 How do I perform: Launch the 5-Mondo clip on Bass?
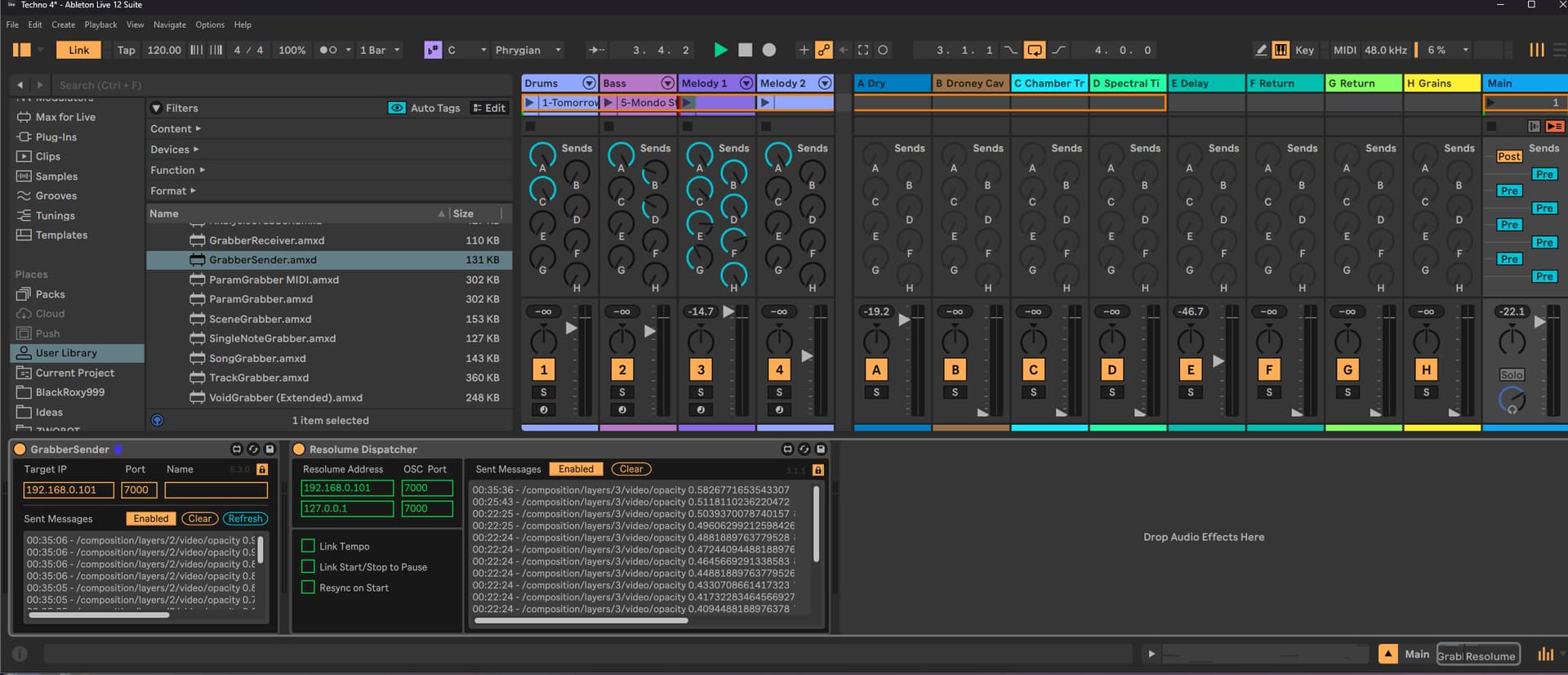[x=608, y=102]
